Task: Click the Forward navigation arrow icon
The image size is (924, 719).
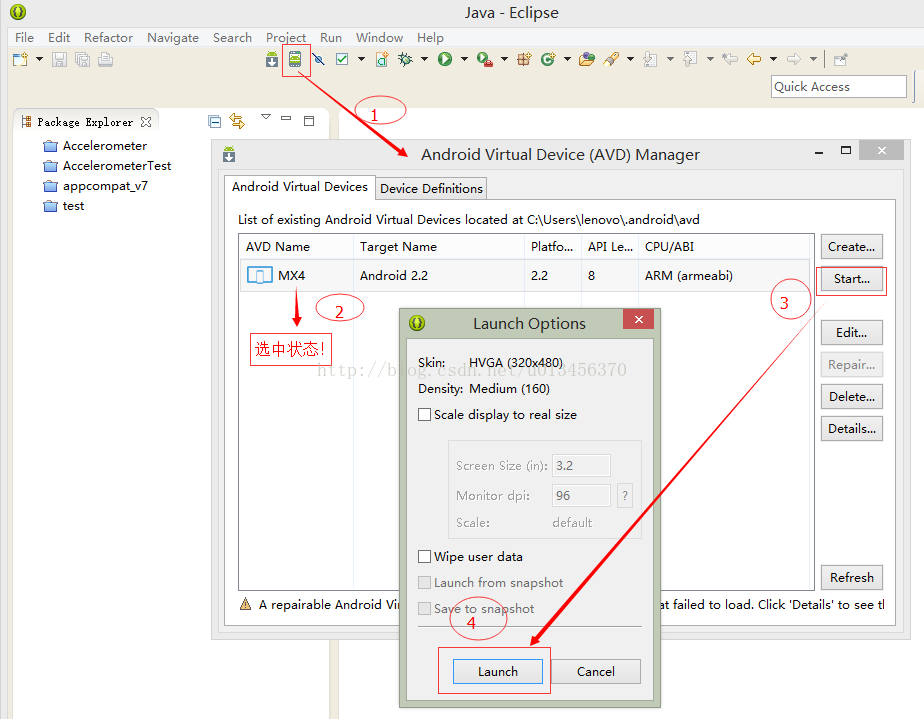Action: click(x=794, y=59)
